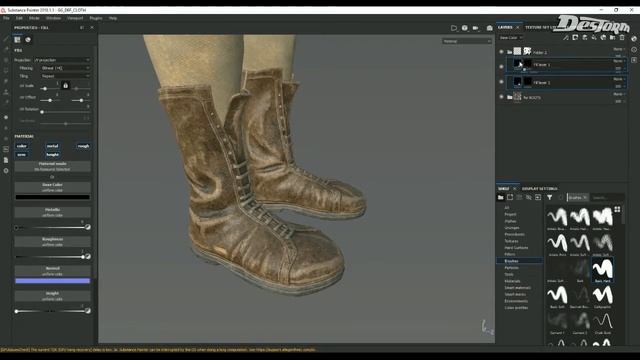Click the Base Color uniform color button

[53, 187]
